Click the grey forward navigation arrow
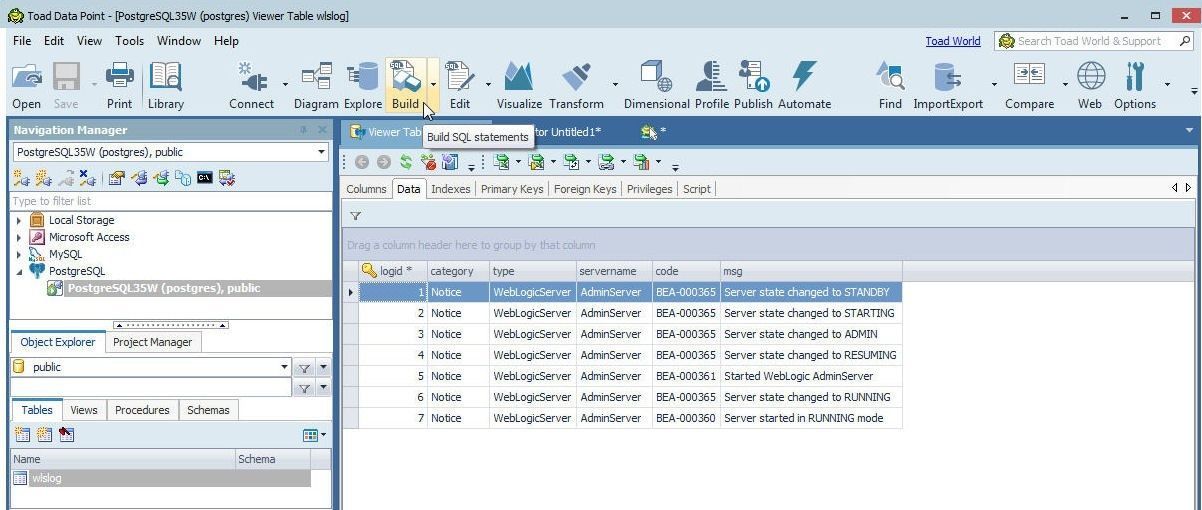The width and height of the screenshot is (1202, 510). coord(384,162)
